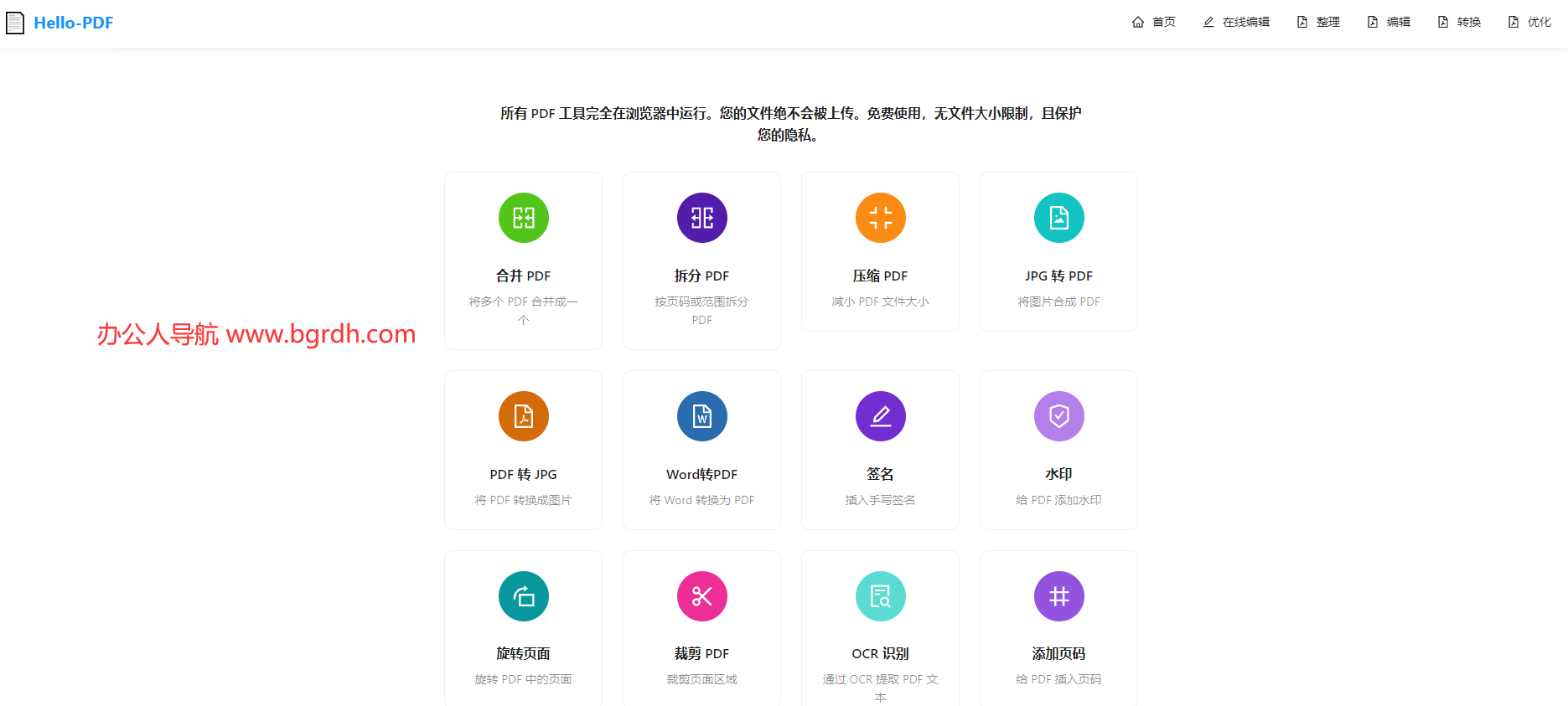
Task: Open the 优化 menu in the navigation
Action: pyautogui.click(x=1529, y=23)
